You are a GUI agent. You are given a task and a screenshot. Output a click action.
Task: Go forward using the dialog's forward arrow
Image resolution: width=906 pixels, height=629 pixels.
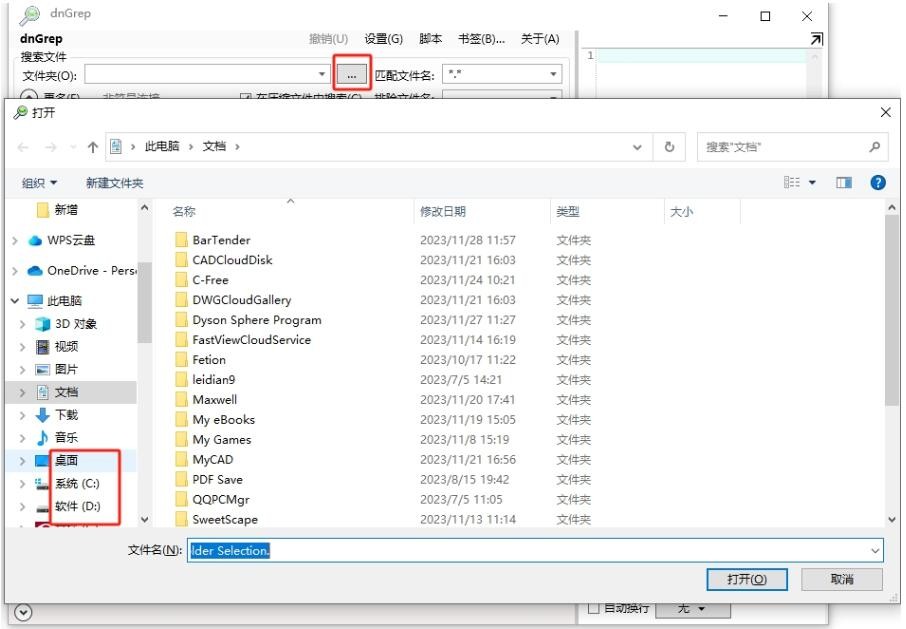point(51,147)
